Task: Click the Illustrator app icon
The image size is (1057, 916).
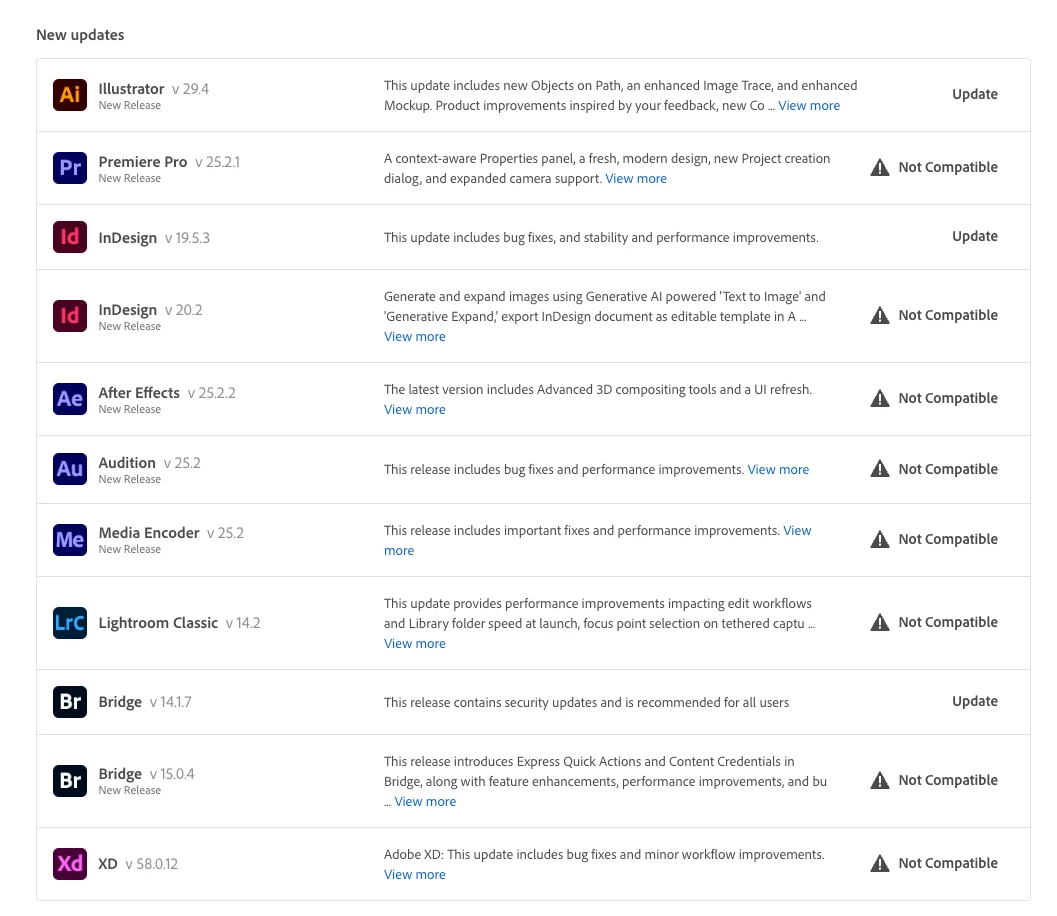Action: tap(70, 94)
